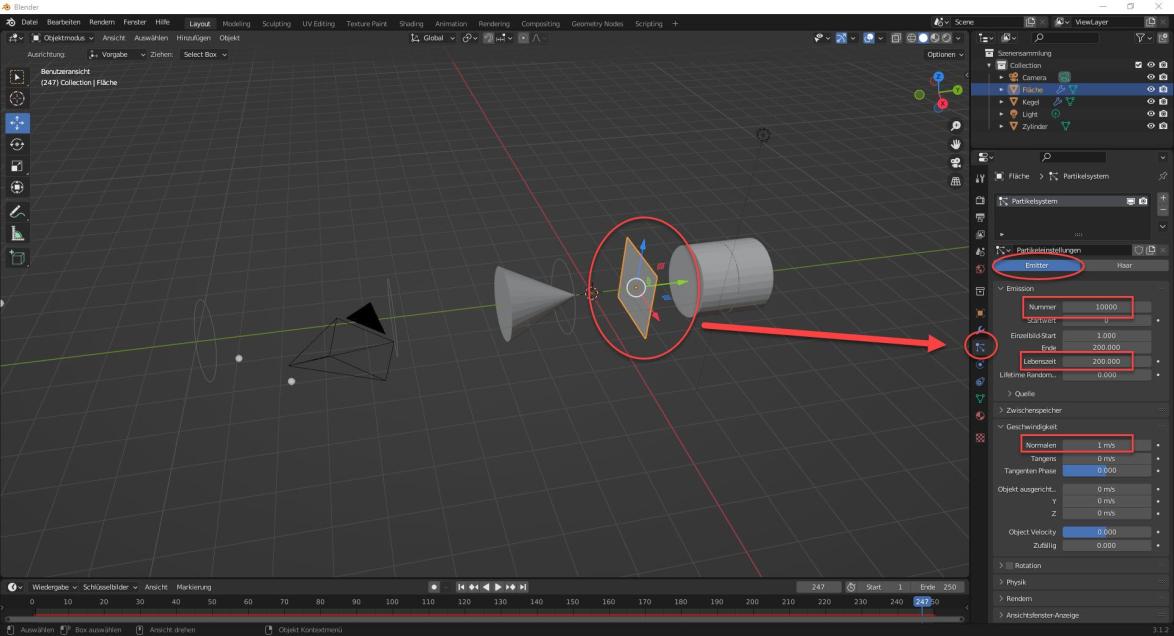The image size is (1174, 636).
Task: Open the Particle properties tab icon
Action: pyautogui.click(x=980, y=346)
